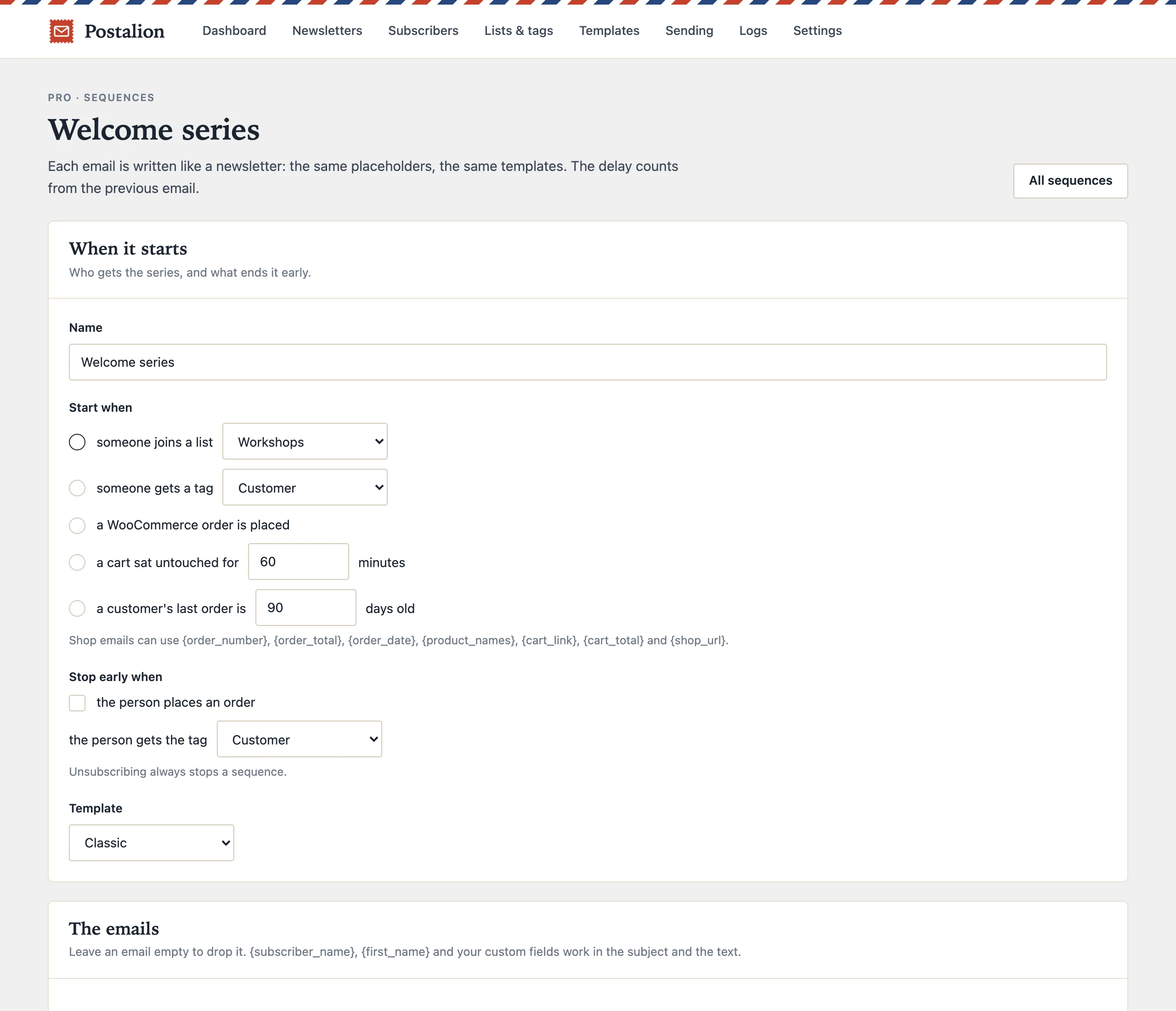Click the 'PRO · SEQUENCES' breadcrumb text
The height and width of the screenshot is (1011, 1176).
pos(101,97)
